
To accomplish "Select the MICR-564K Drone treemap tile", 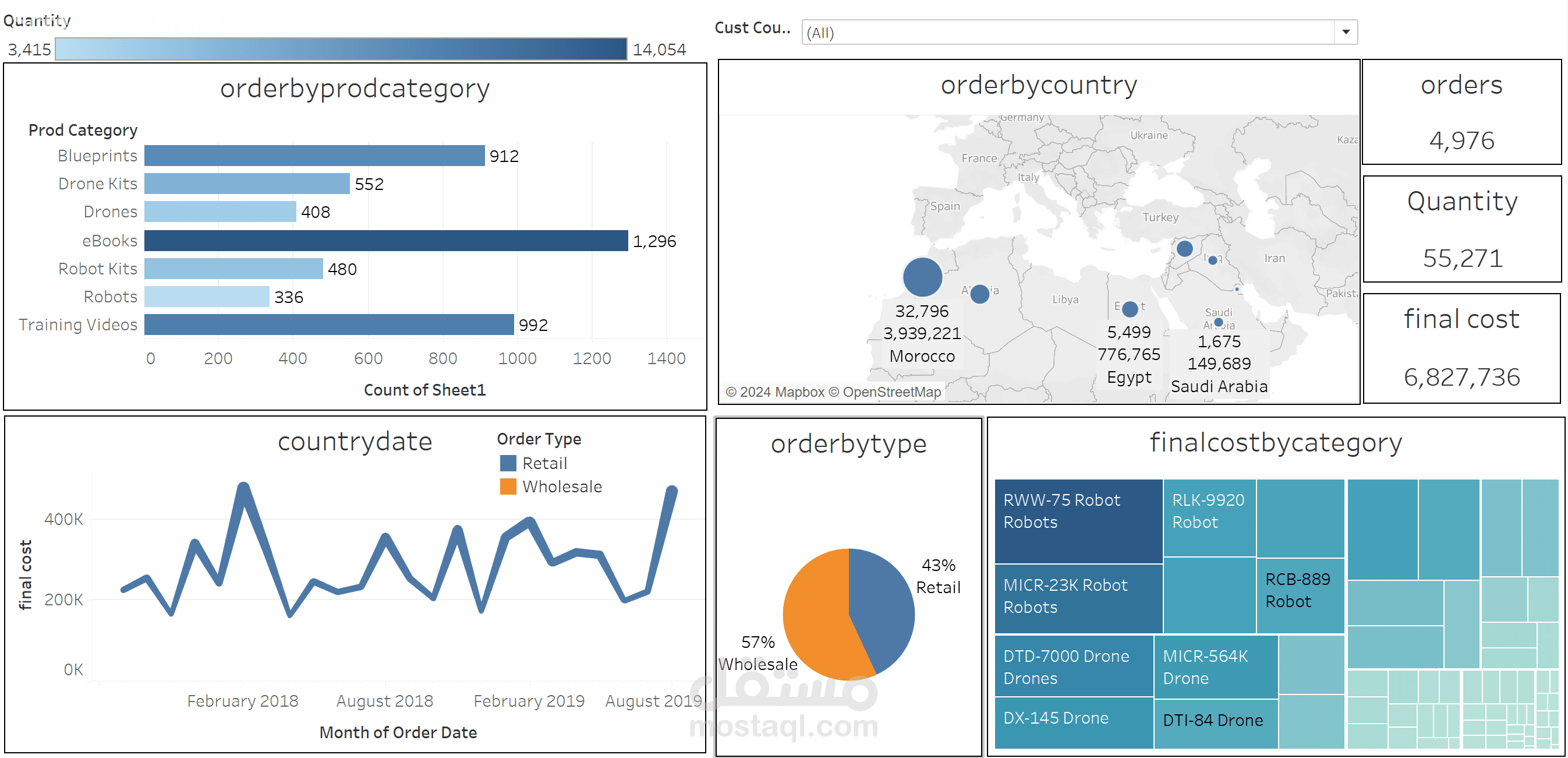I will point(1216,667).
